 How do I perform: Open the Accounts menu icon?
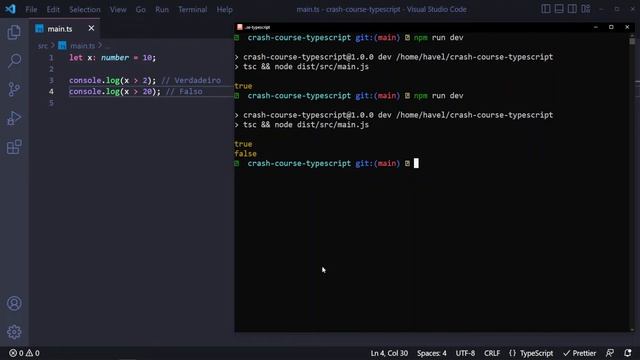click(x=14, y=303)
